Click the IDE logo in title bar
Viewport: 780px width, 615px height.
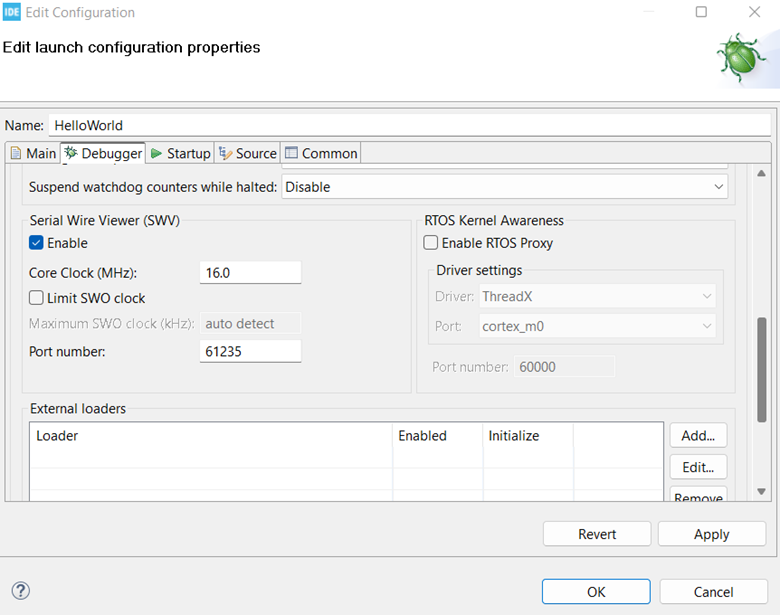12,13
